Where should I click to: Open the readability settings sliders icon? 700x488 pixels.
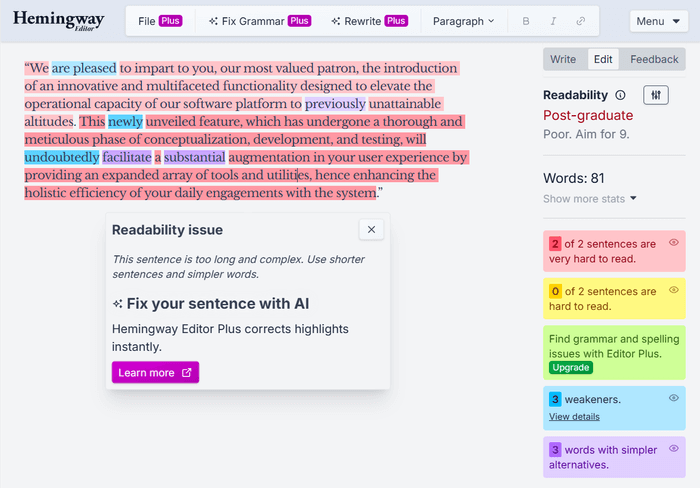coord(656,95)
